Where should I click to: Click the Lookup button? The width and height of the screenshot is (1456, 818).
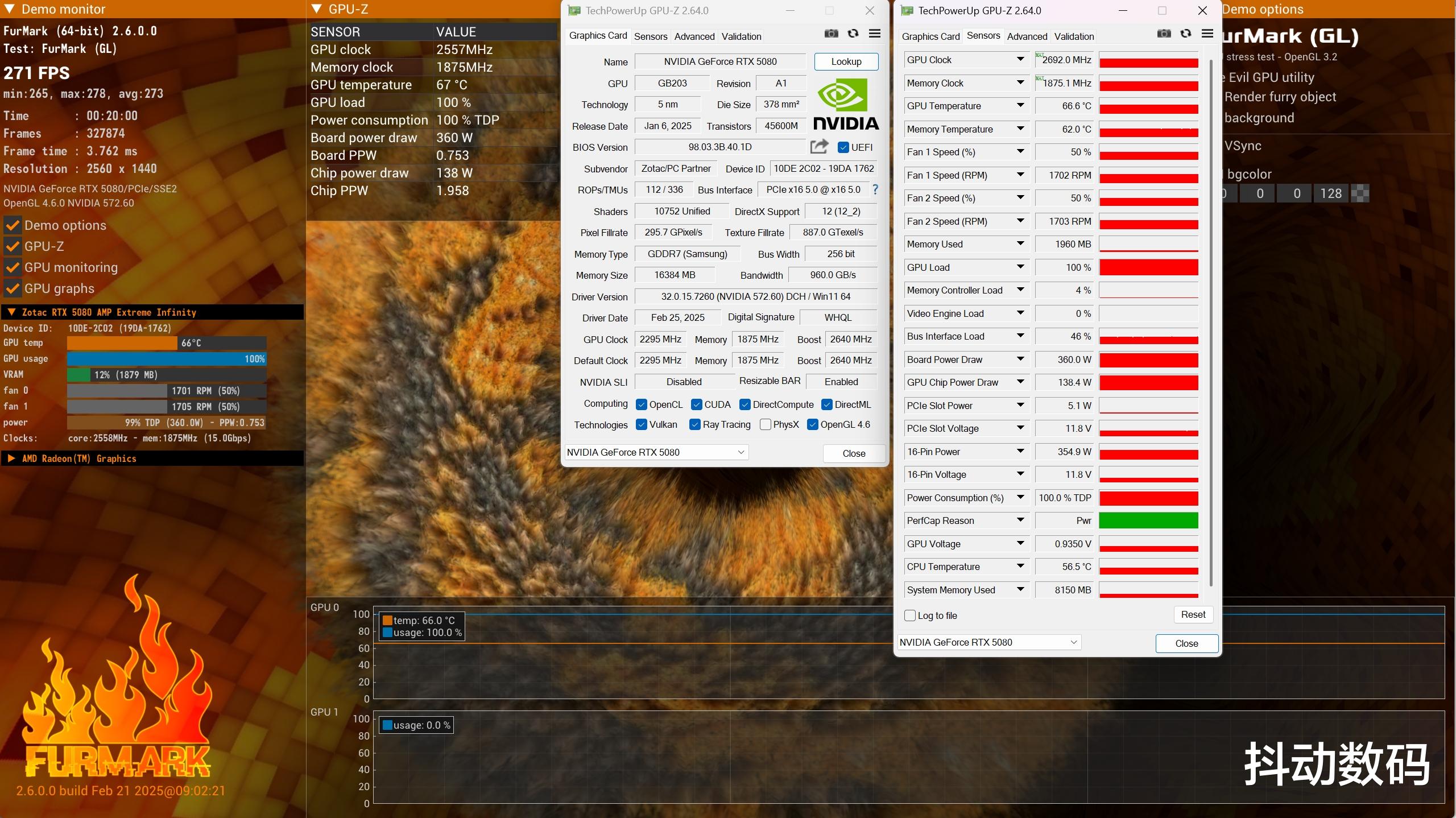point(846,61)
